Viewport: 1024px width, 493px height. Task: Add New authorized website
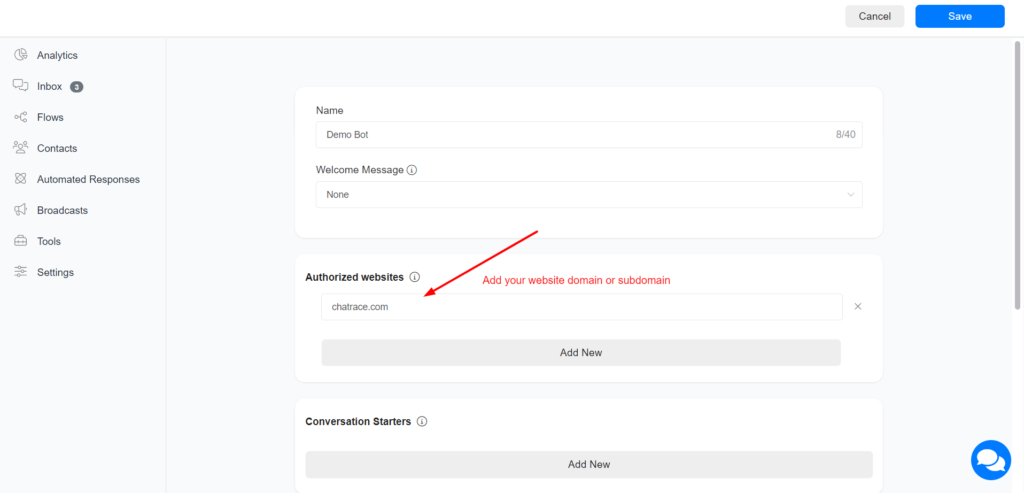580,353
